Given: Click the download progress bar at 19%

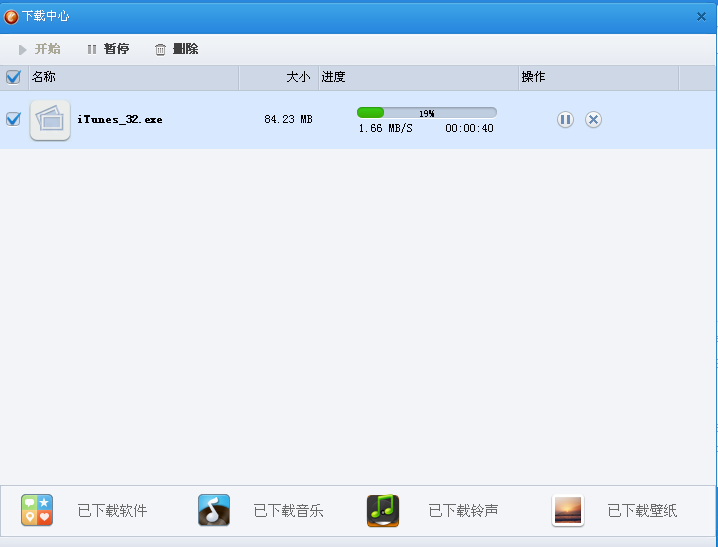Looking at the screenshot, I should tap(427, 113).
